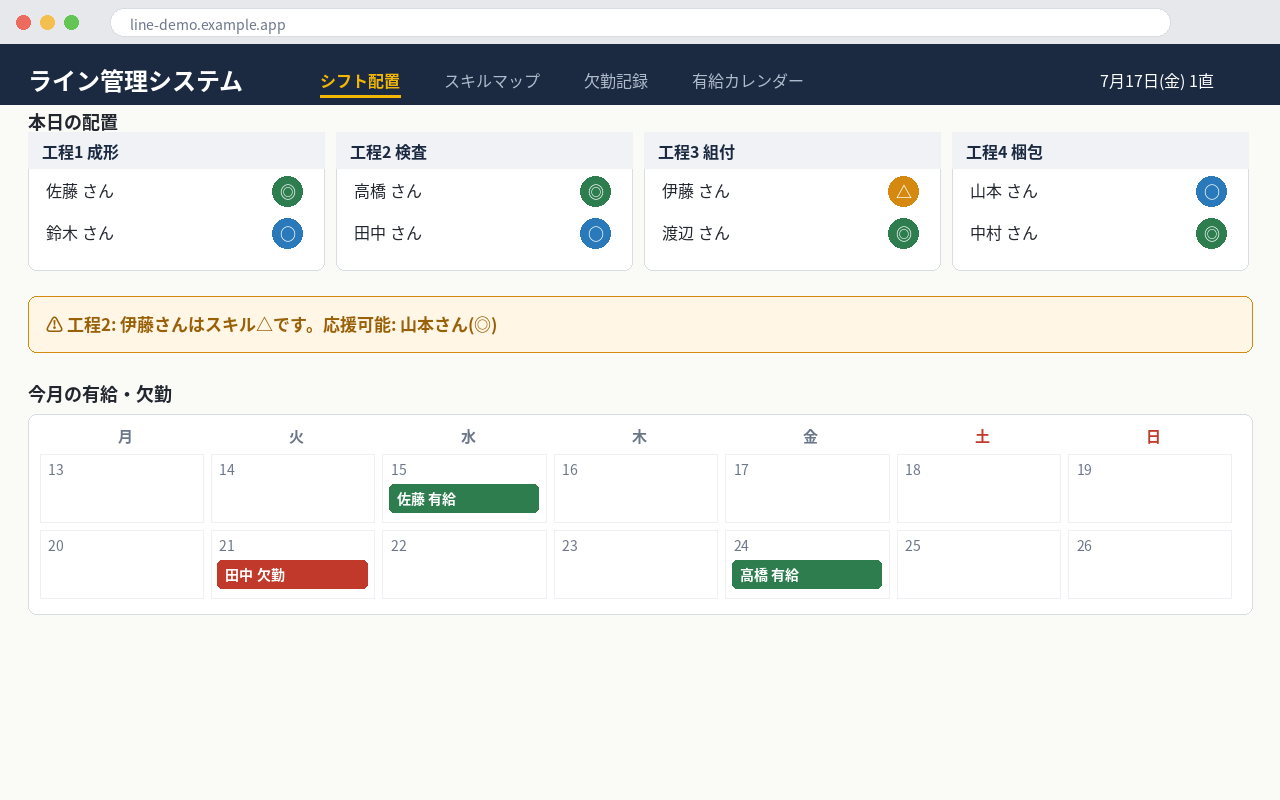
Task: Select the 工程3 組付 card header
Action: click(792, 151)
